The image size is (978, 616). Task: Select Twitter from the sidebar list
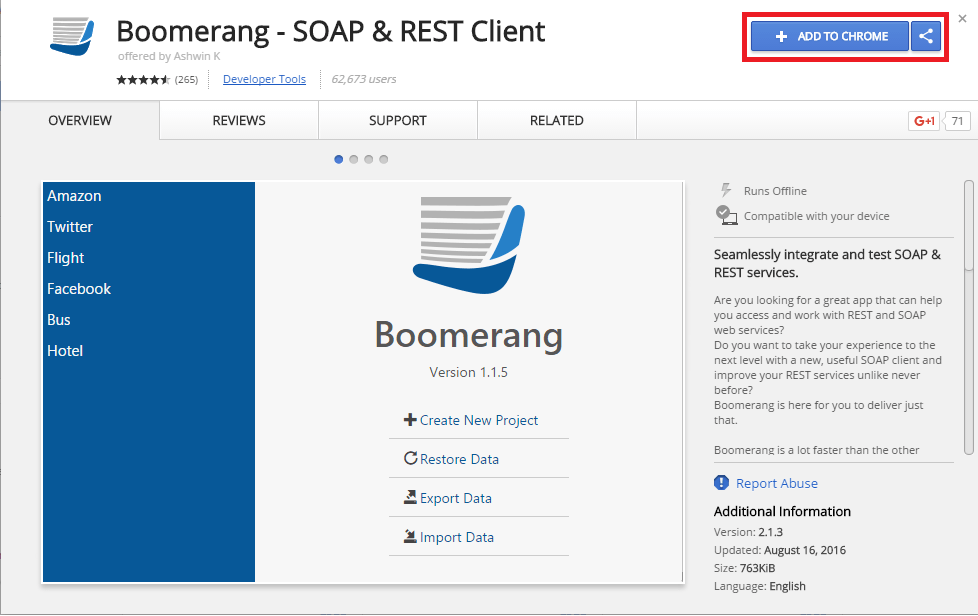69,227
